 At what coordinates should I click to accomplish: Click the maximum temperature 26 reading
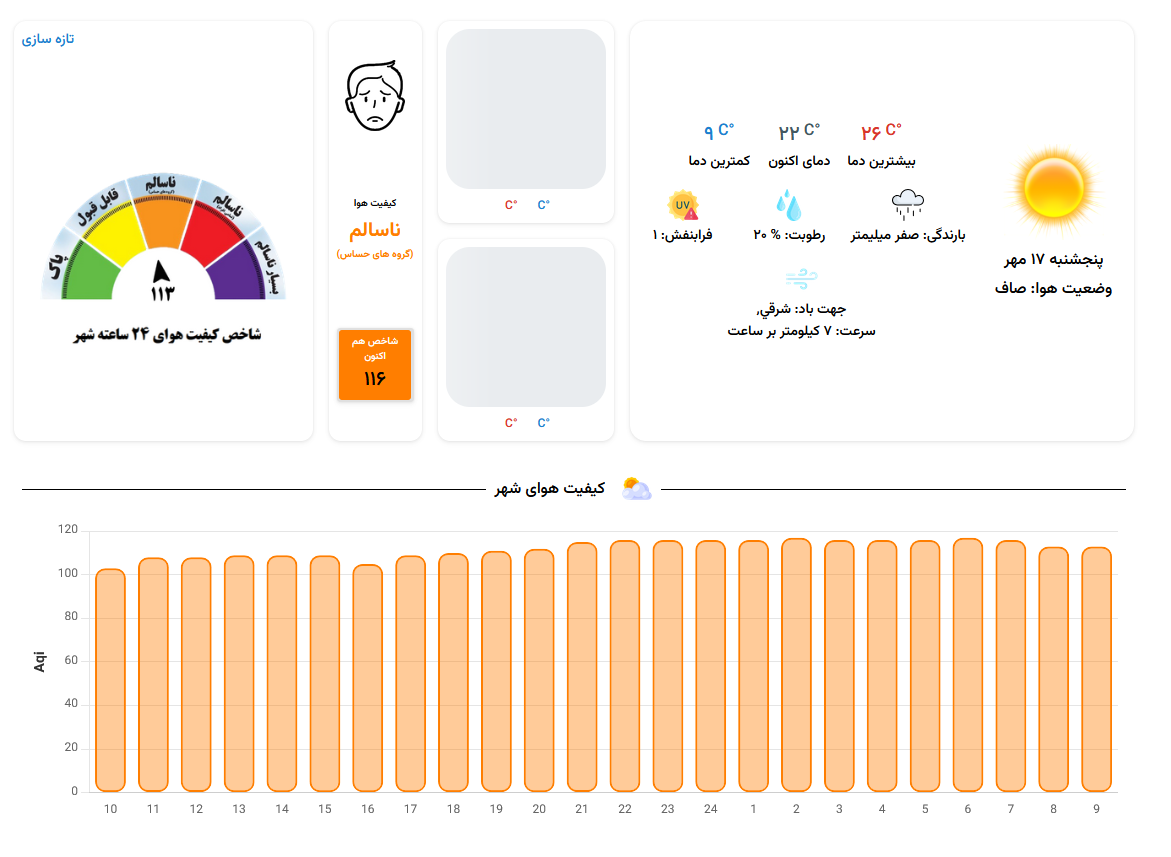pos(881,131)
